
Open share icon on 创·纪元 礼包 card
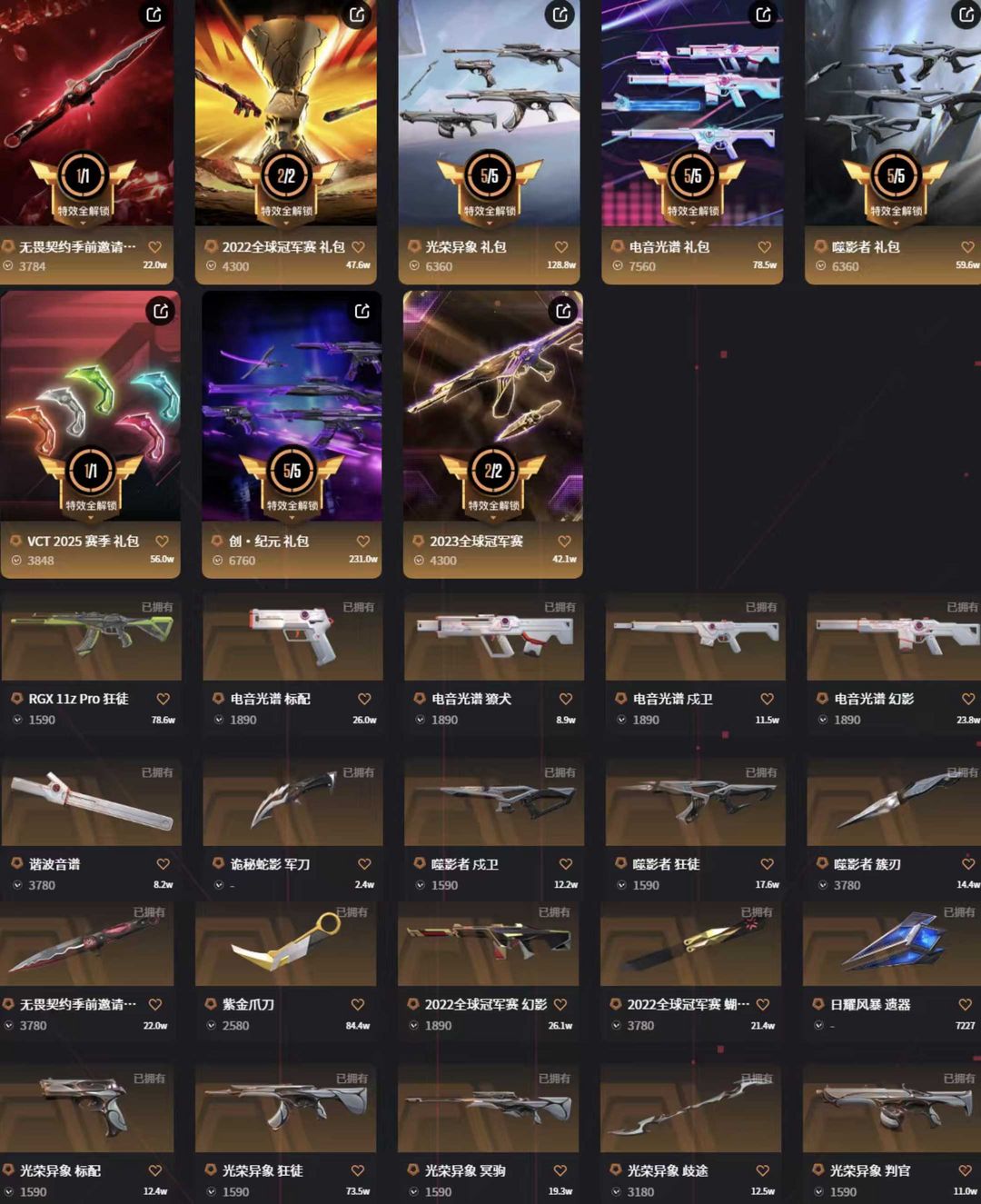pyautogui.click(x=362, y=311)
